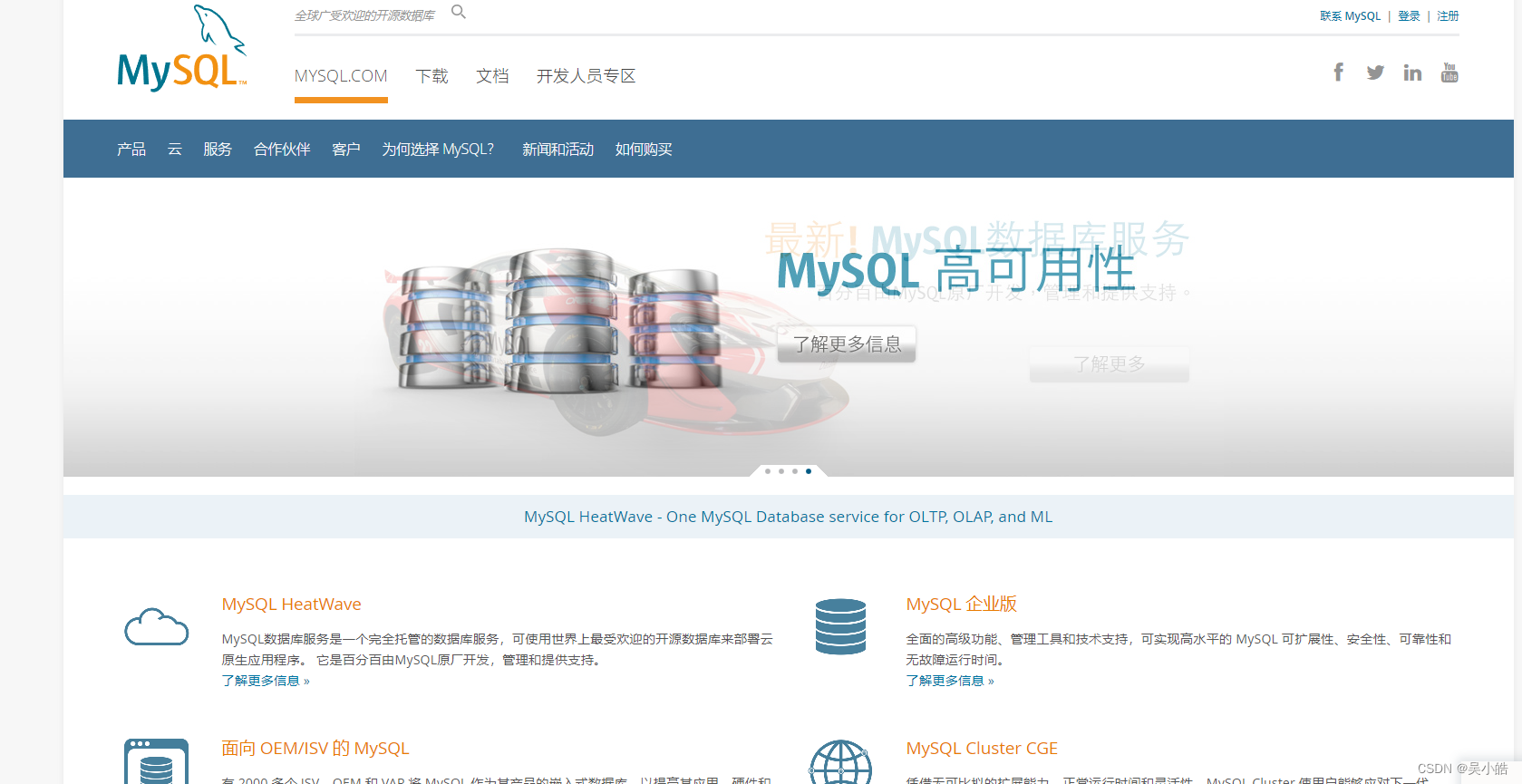The height and width of the screenshot is (784, 1522).
Task: Open the 云 menu item
Action: 175,150
